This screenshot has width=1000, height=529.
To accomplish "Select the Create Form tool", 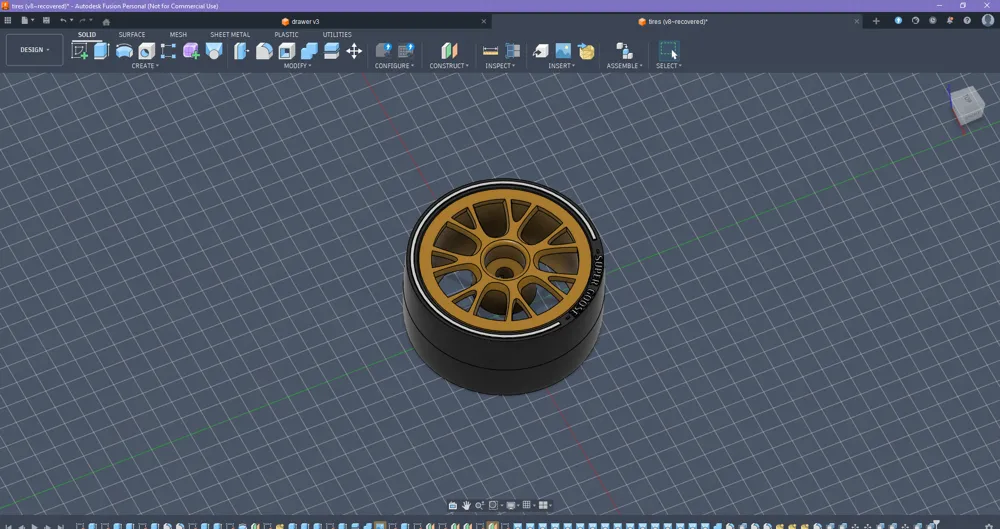I will pyautogui.click(x=191, y=51).
